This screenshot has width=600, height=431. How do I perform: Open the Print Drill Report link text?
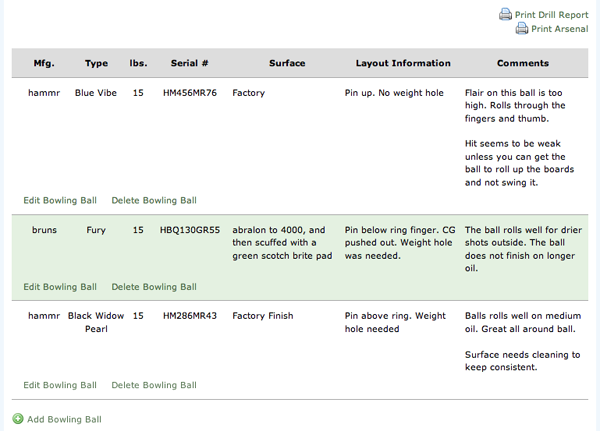(x=551, y=15)
